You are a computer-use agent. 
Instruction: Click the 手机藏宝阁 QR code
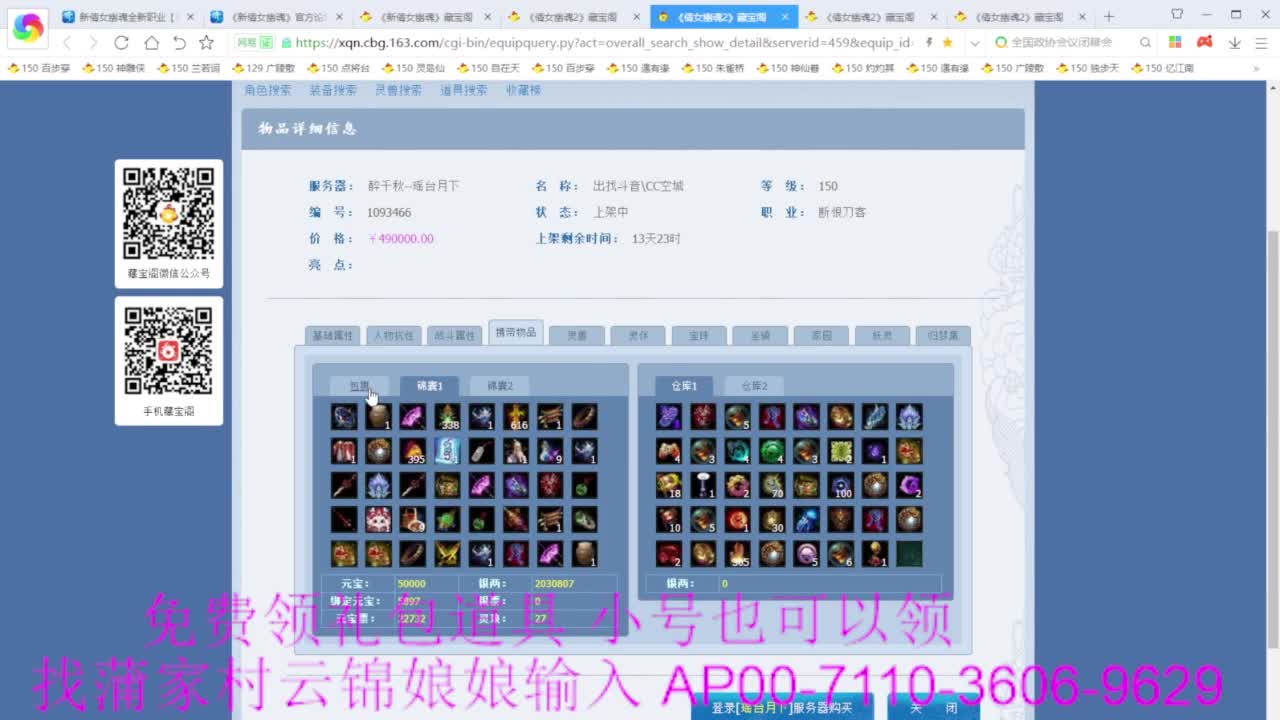point(169,350)
